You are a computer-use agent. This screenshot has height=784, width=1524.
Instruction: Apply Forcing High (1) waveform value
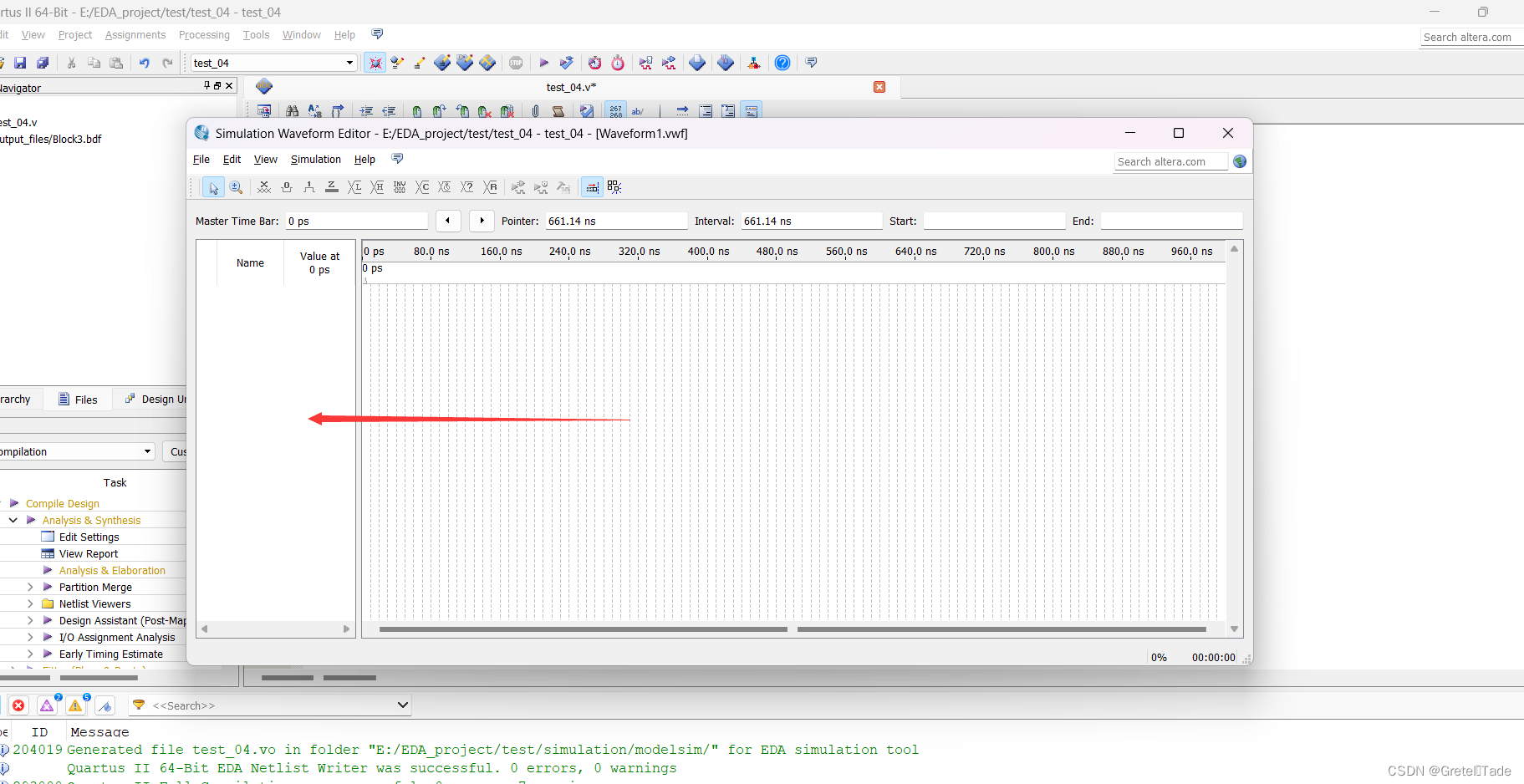pyautogui.click(x=309, y=187)
